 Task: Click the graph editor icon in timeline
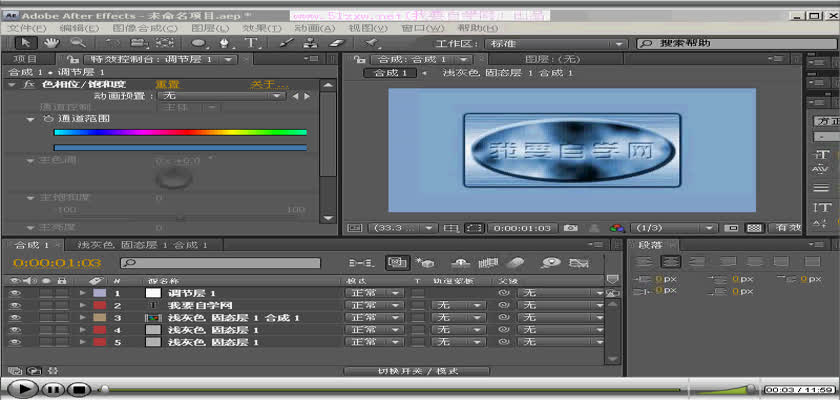[578, 263]
